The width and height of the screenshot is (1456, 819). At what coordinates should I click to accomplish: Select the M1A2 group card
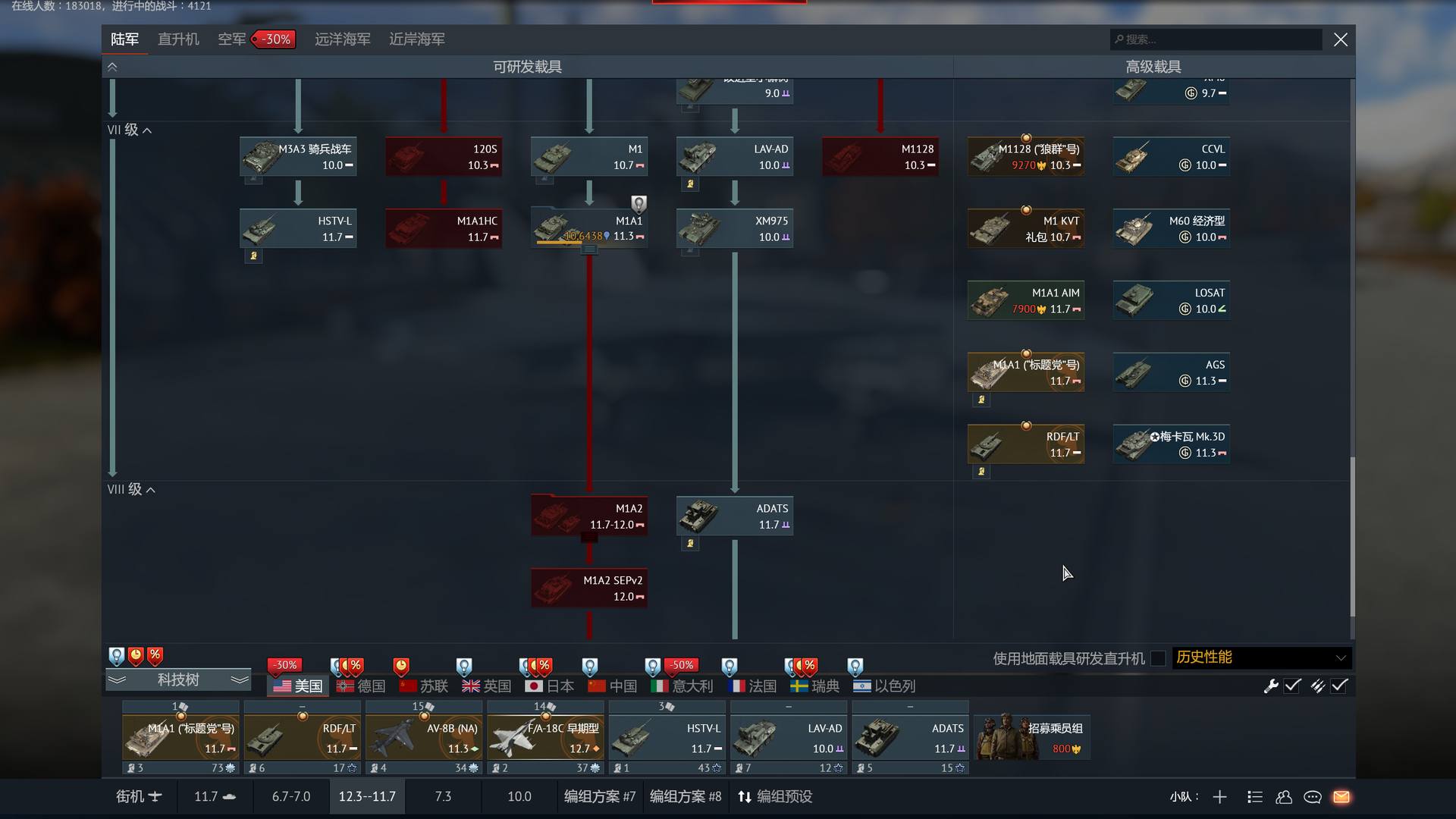(589, 516)
